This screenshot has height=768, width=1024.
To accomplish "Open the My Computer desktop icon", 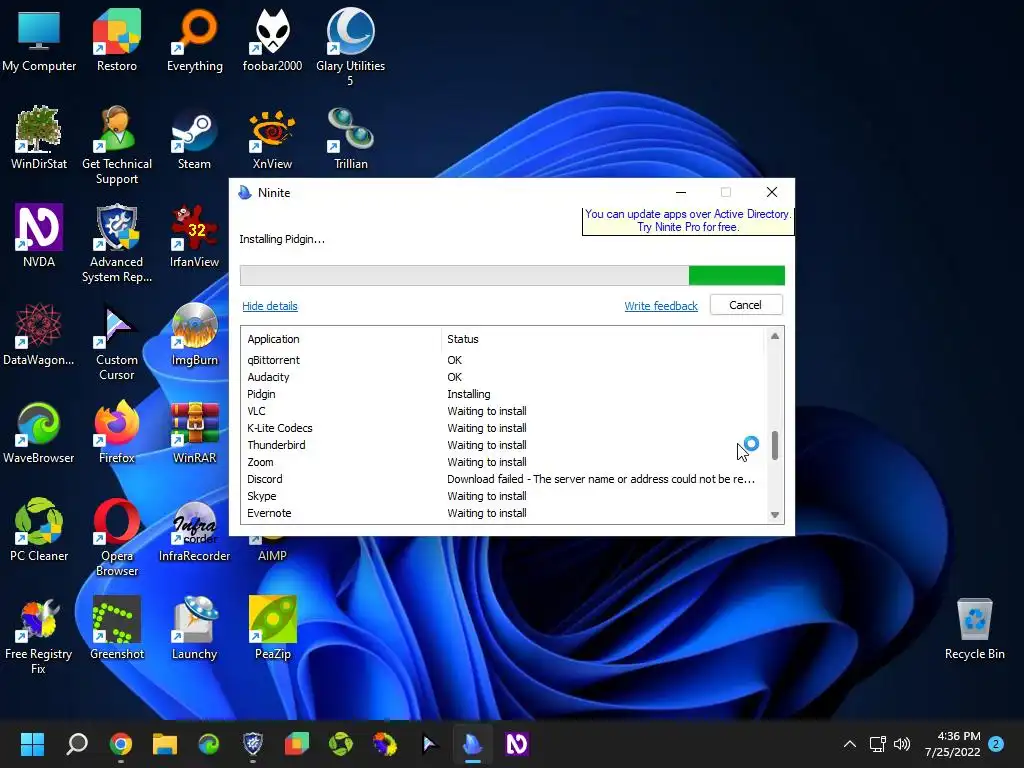I will tap(39, 40).
